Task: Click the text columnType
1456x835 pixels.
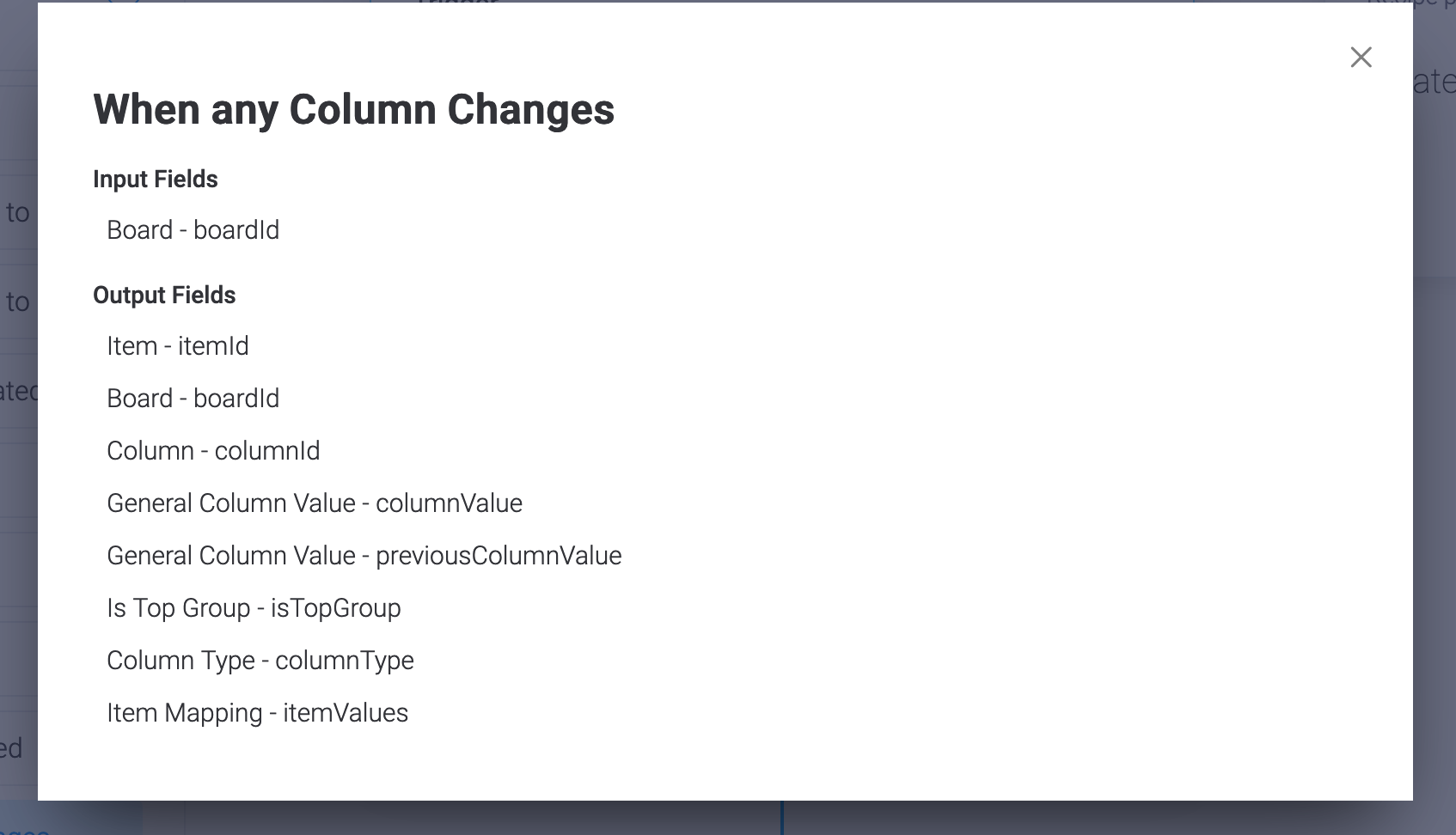Action: 345,661
